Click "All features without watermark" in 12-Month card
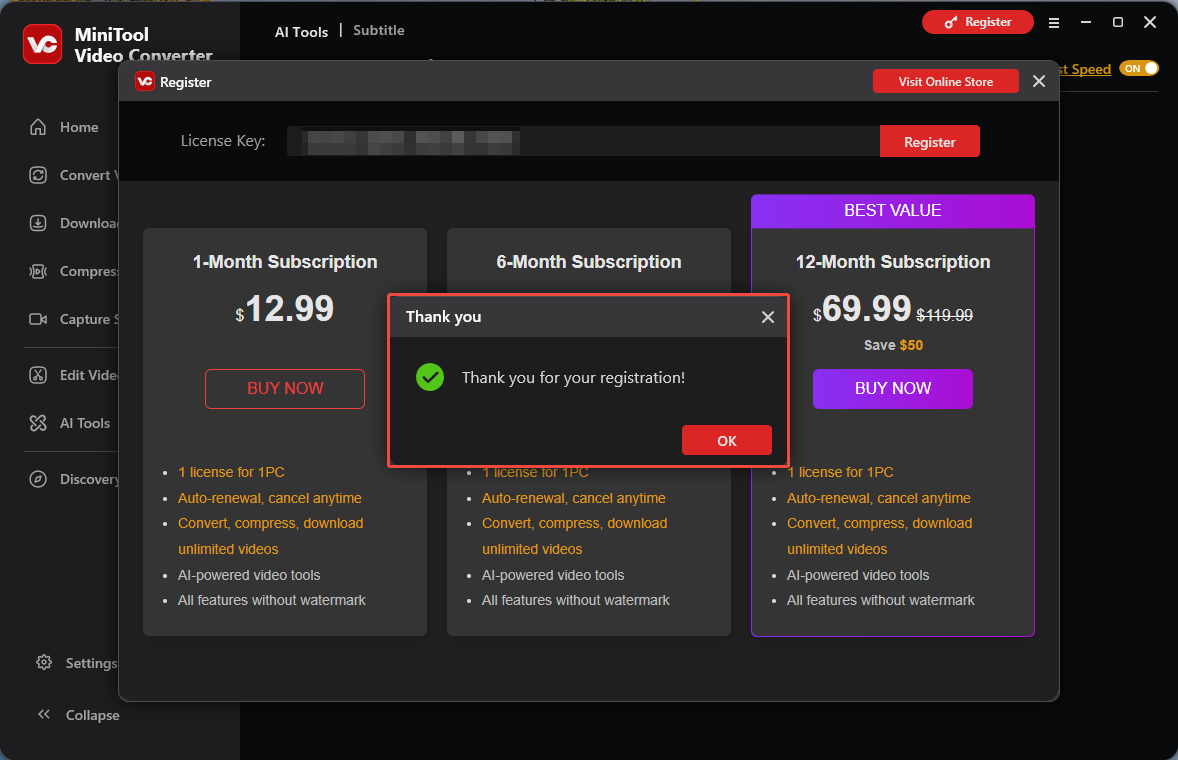The image size is (1178, 760). (x=880, y=600)
